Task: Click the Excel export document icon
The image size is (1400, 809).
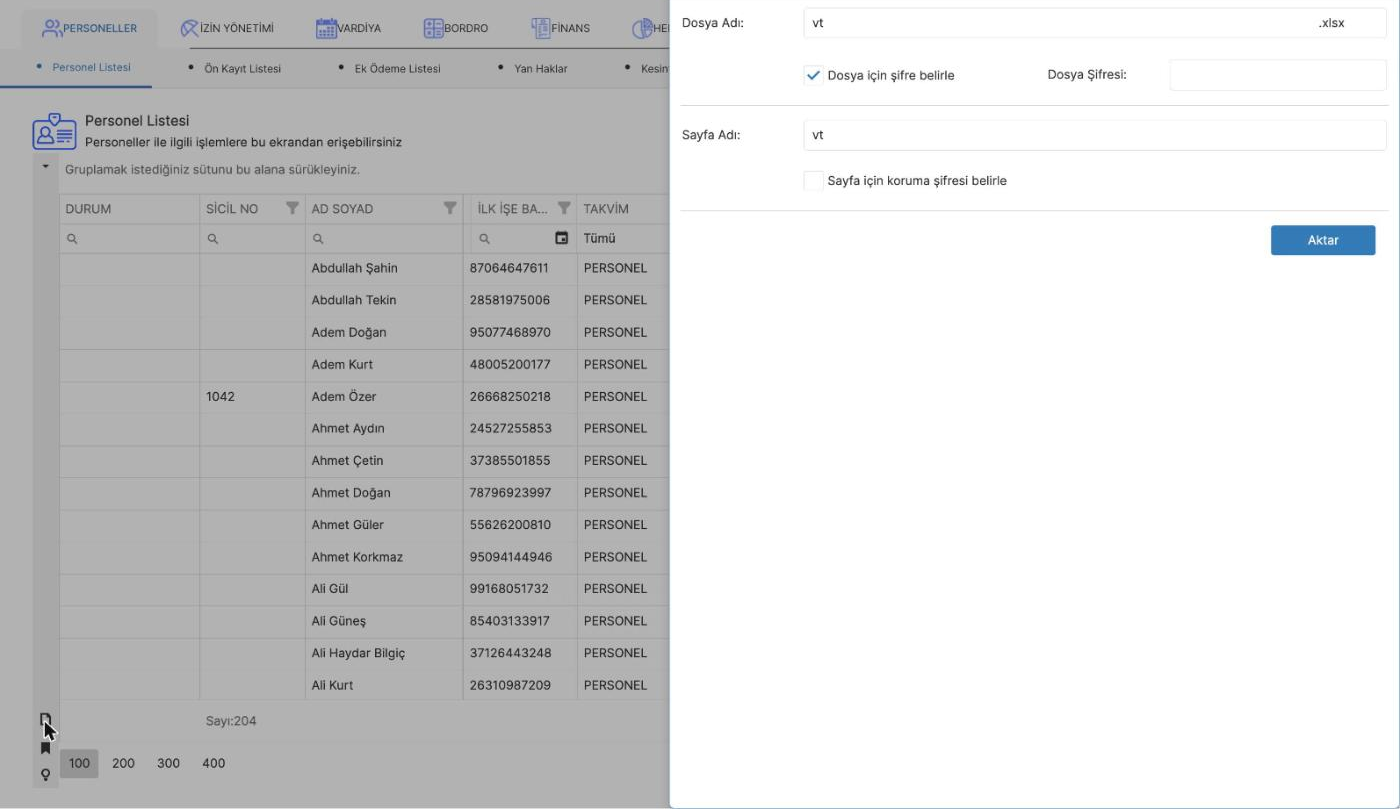Action: 45,720
